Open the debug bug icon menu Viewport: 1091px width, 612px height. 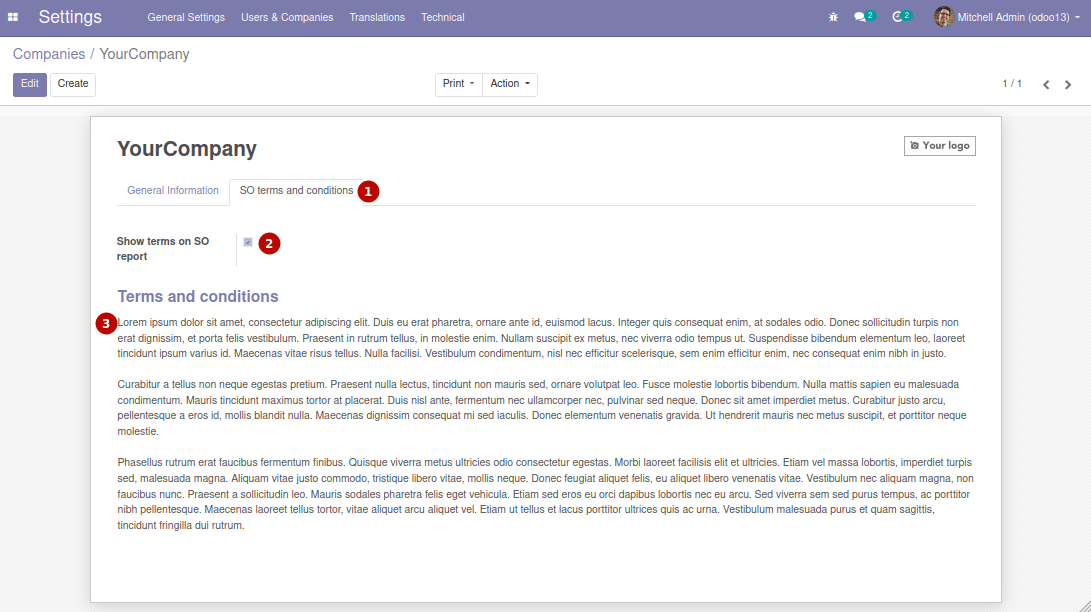pyautogui.click(x=833, y=17)
